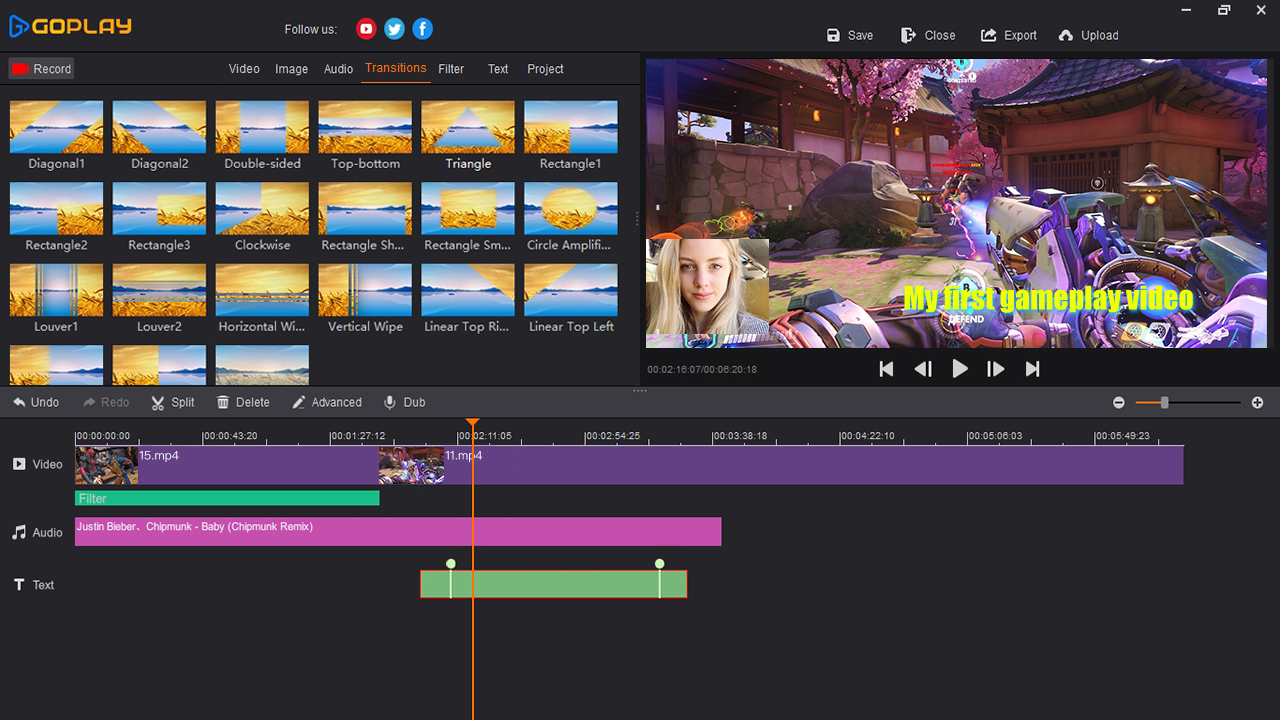The height and width of the screenshot is (720, 1280).
Task: Click the Upload button
Action: [1088, 35]
